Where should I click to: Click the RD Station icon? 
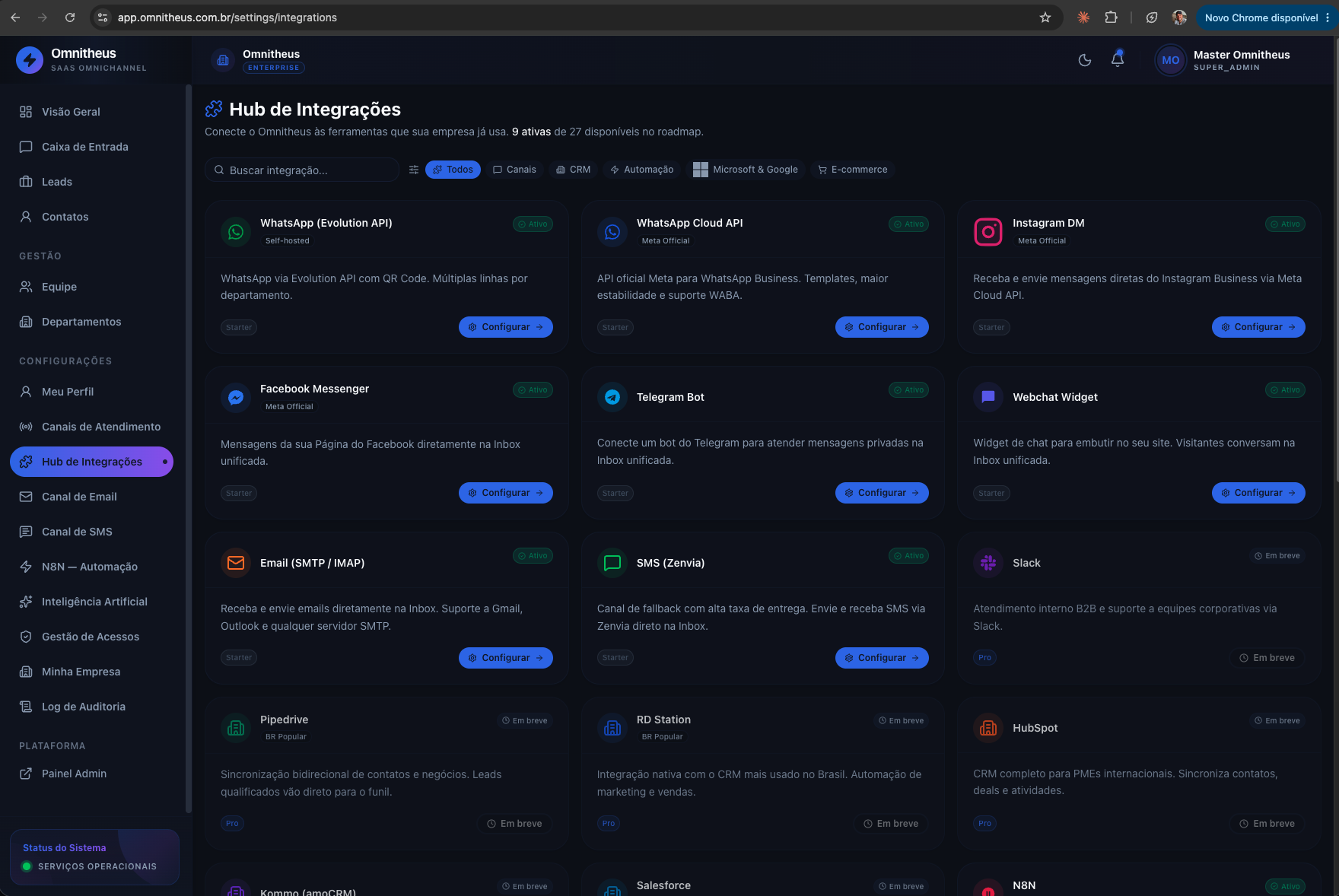(x=612, y=728)
